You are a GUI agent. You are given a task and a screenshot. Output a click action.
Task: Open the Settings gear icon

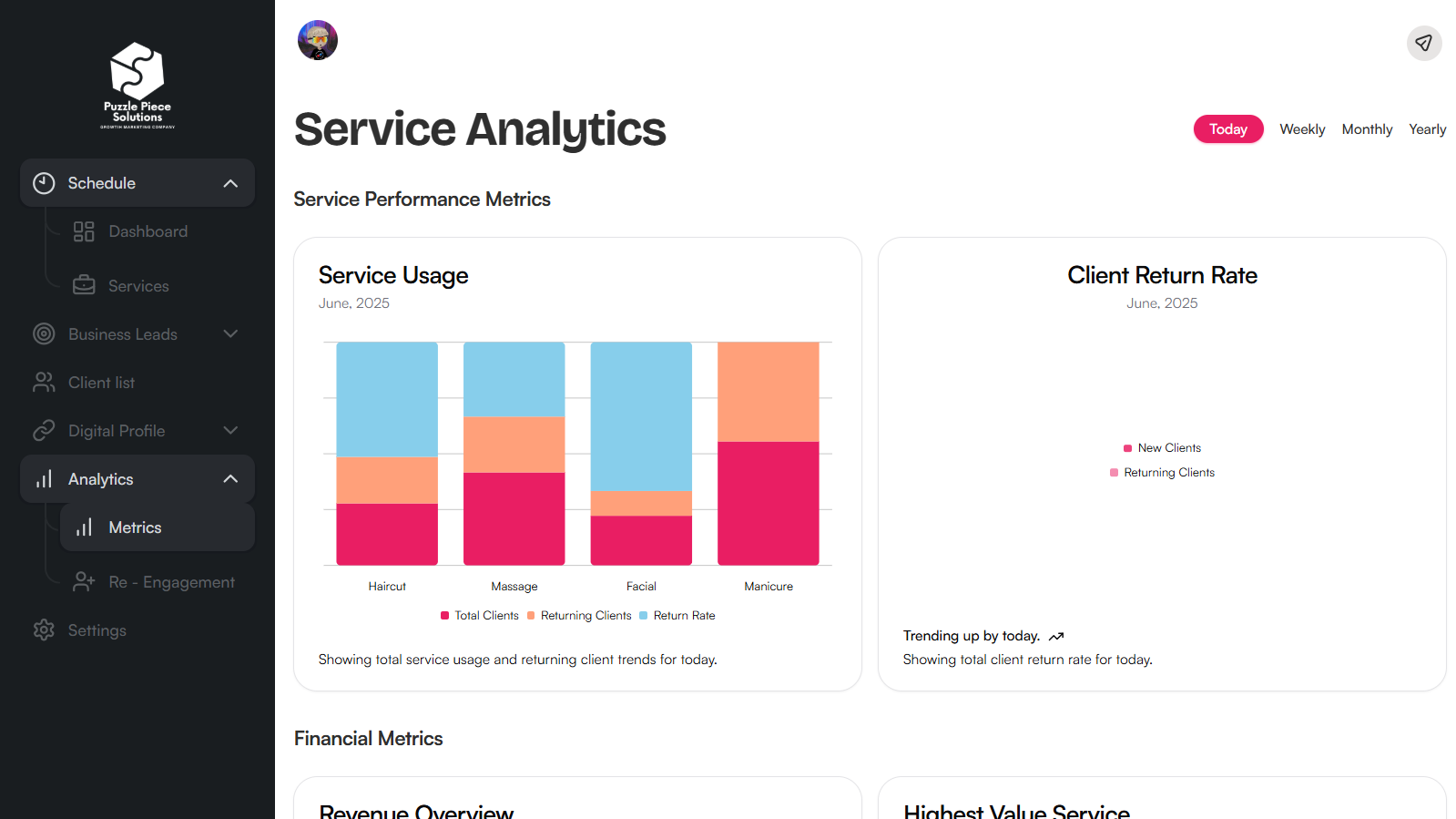(x=43, y=630)
